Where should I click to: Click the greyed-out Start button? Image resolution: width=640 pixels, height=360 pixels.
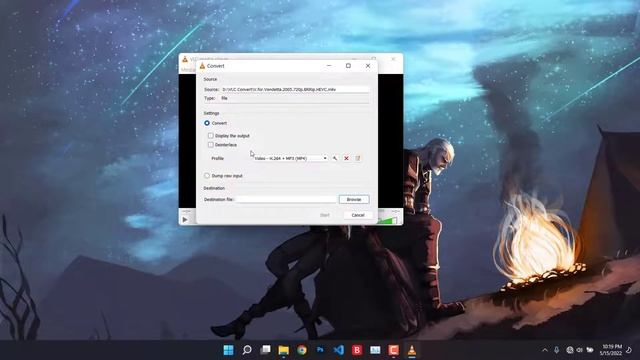325,215
